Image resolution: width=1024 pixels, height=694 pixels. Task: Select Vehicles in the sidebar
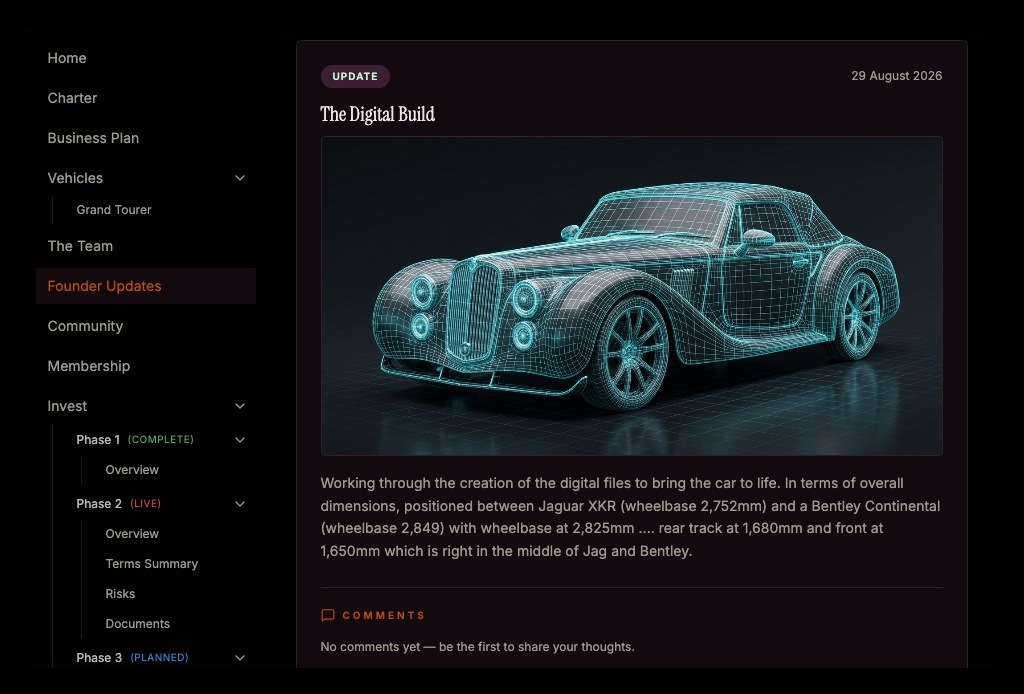click(x=75, y=178)
